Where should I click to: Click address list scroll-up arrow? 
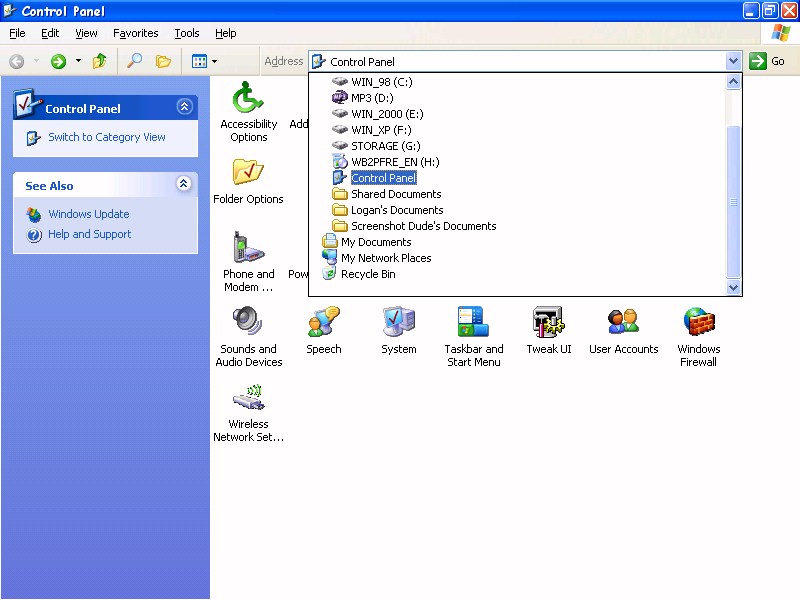[733, 82]
